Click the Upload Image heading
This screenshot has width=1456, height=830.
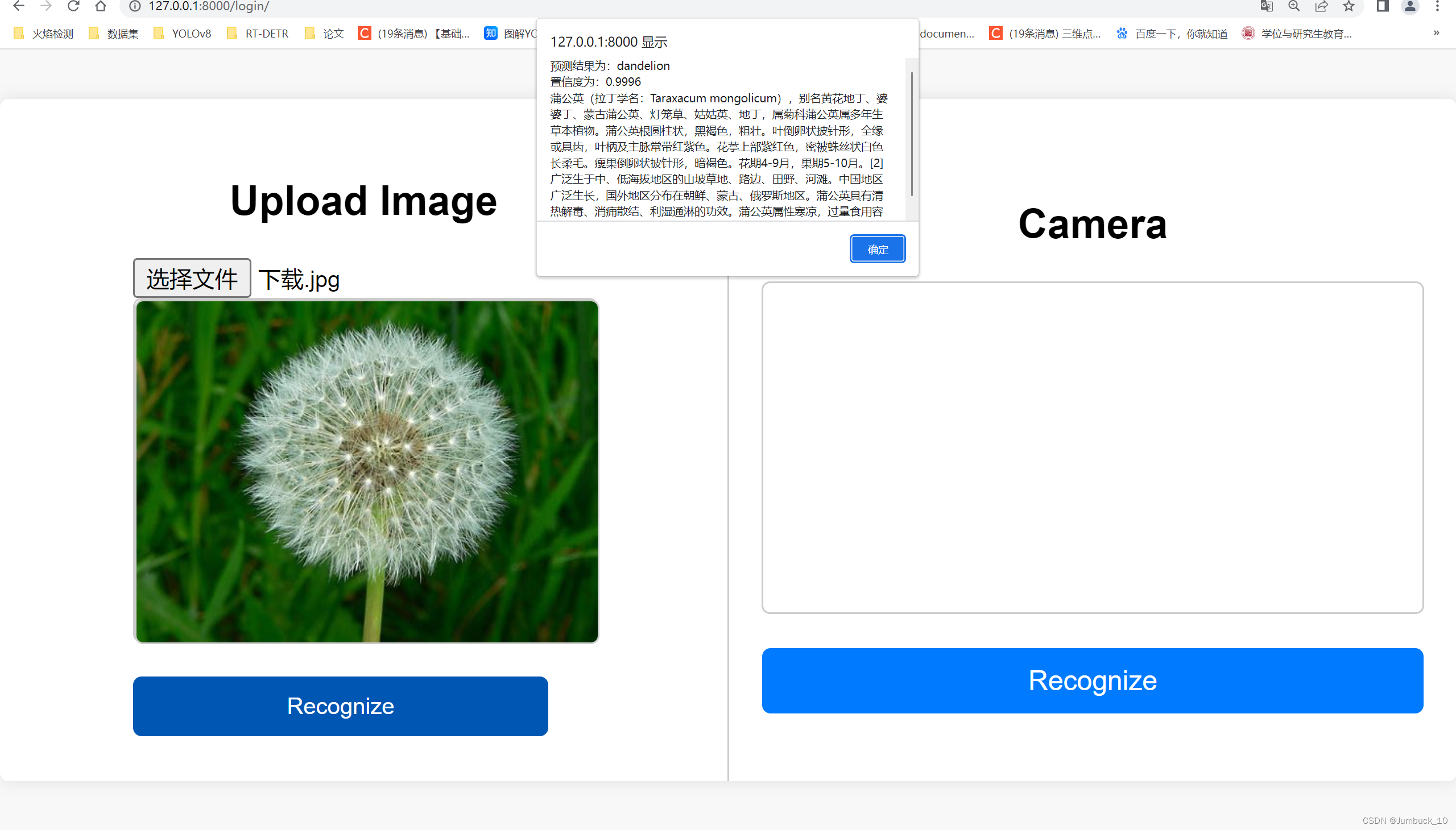(x=364, y=201)
